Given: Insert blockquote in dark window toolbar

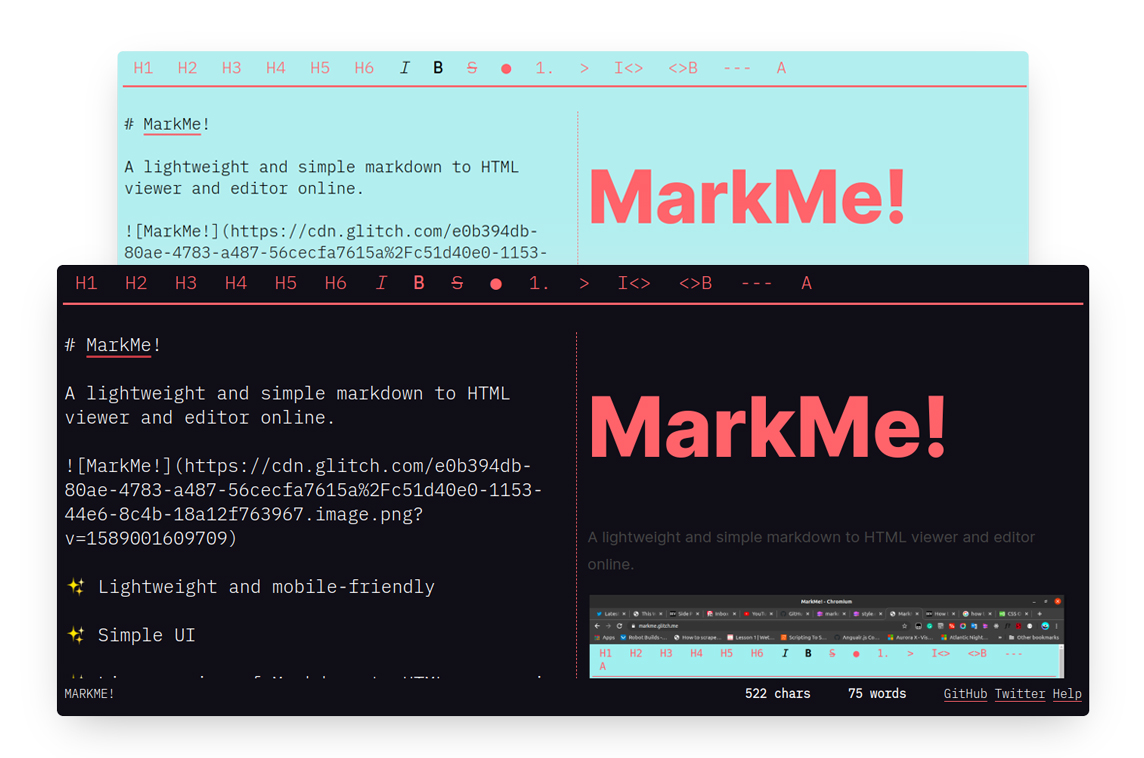Looking at the screenshot, I should [584, 283].
